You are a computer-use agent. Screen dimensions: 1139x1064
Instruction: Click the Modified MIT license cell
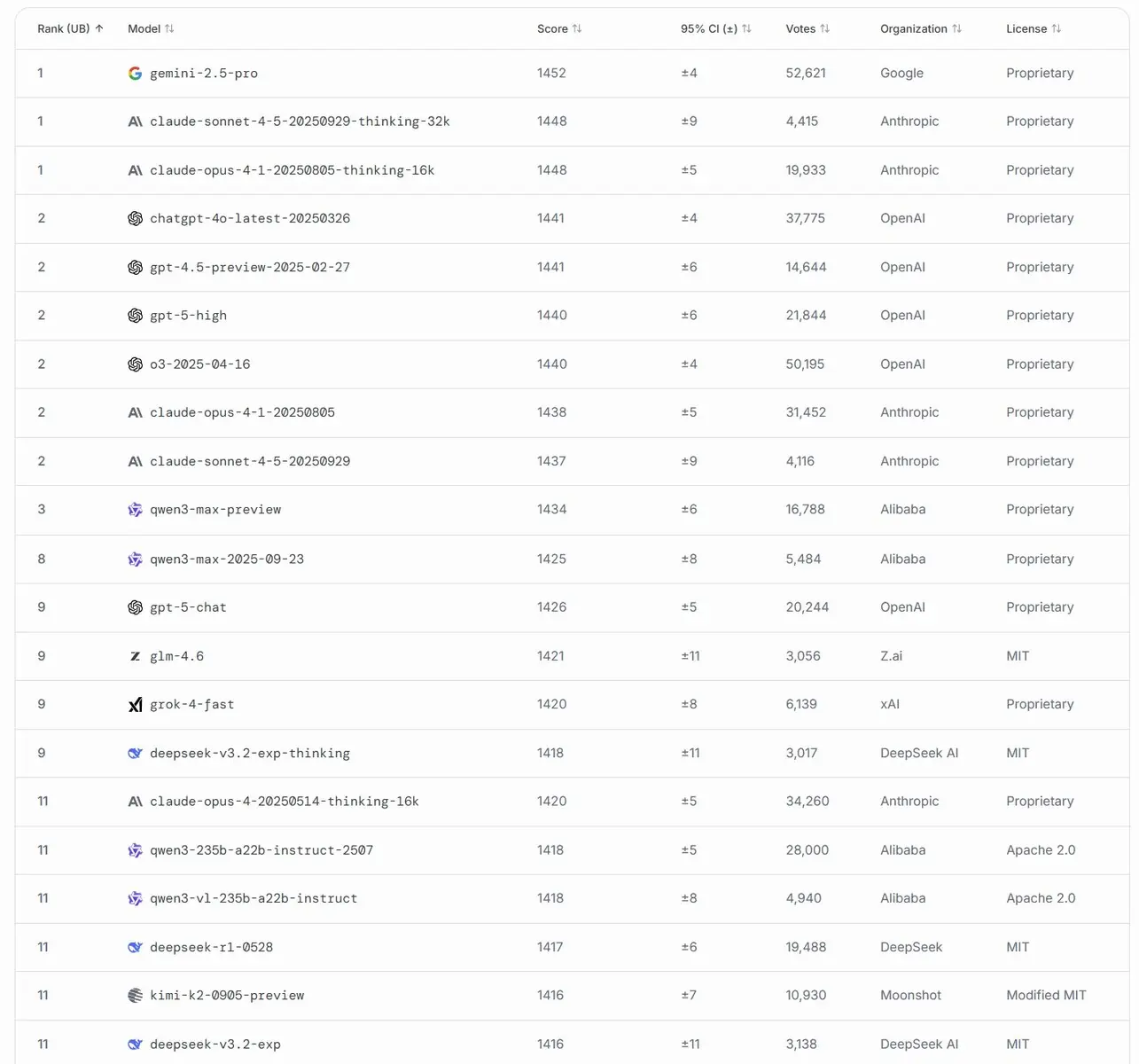tap(1046, 996)
